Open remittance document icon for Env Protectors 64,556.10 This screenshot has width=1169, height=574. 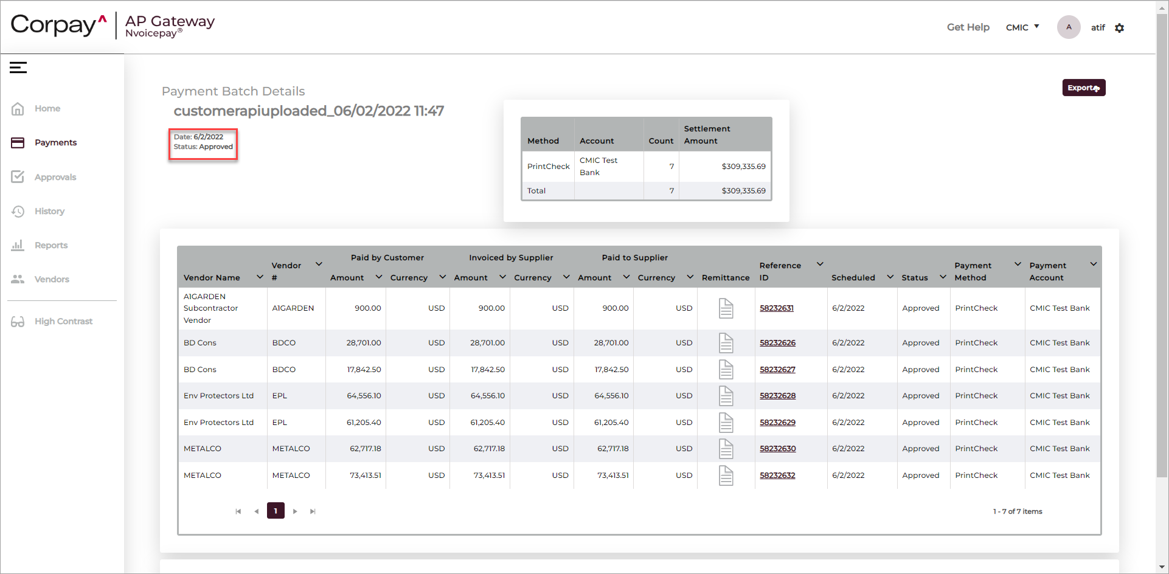coord(726,396)
